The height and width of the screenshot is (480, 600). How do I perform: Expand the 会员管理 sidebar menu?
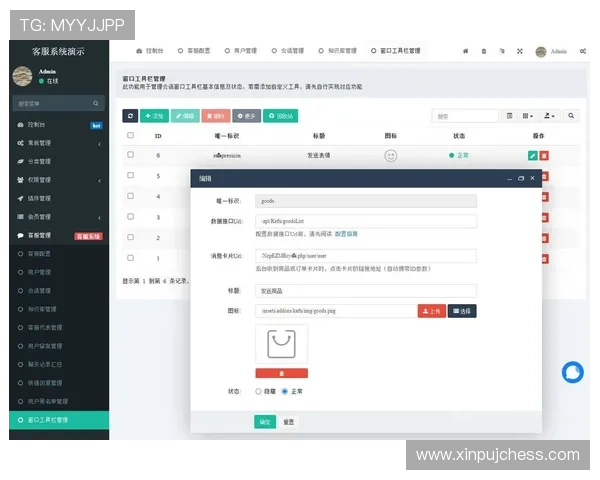click(57, 217)
